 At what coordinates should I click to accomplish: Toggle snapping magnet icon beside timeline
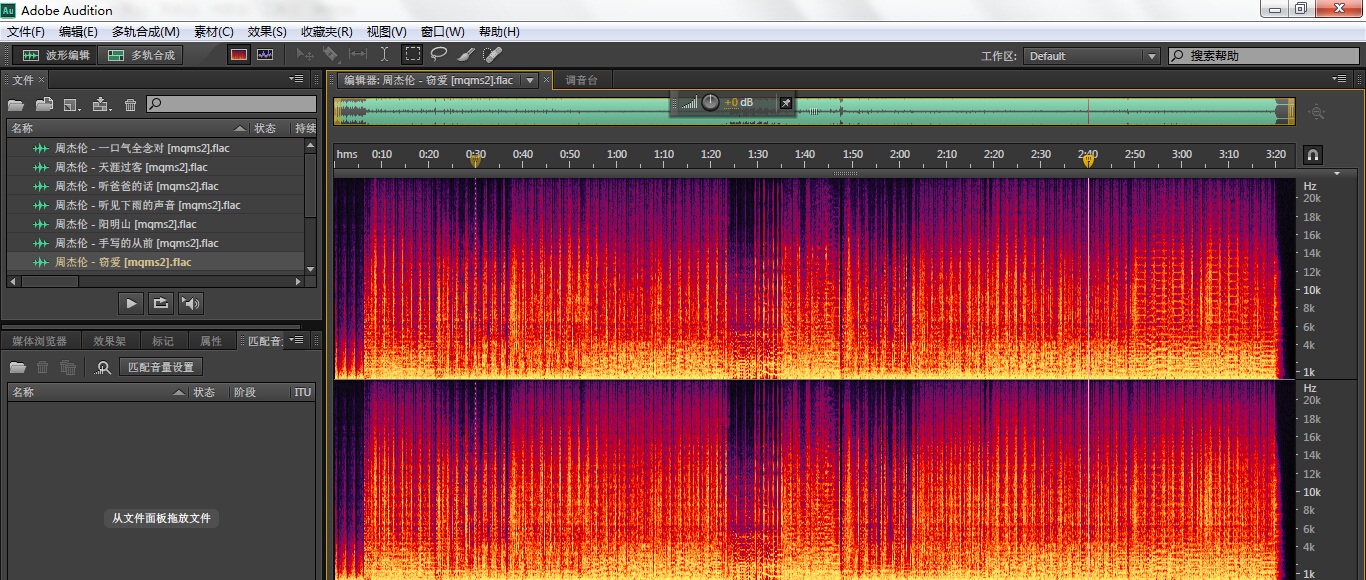pyautogui.click(x=1313, y=155)
